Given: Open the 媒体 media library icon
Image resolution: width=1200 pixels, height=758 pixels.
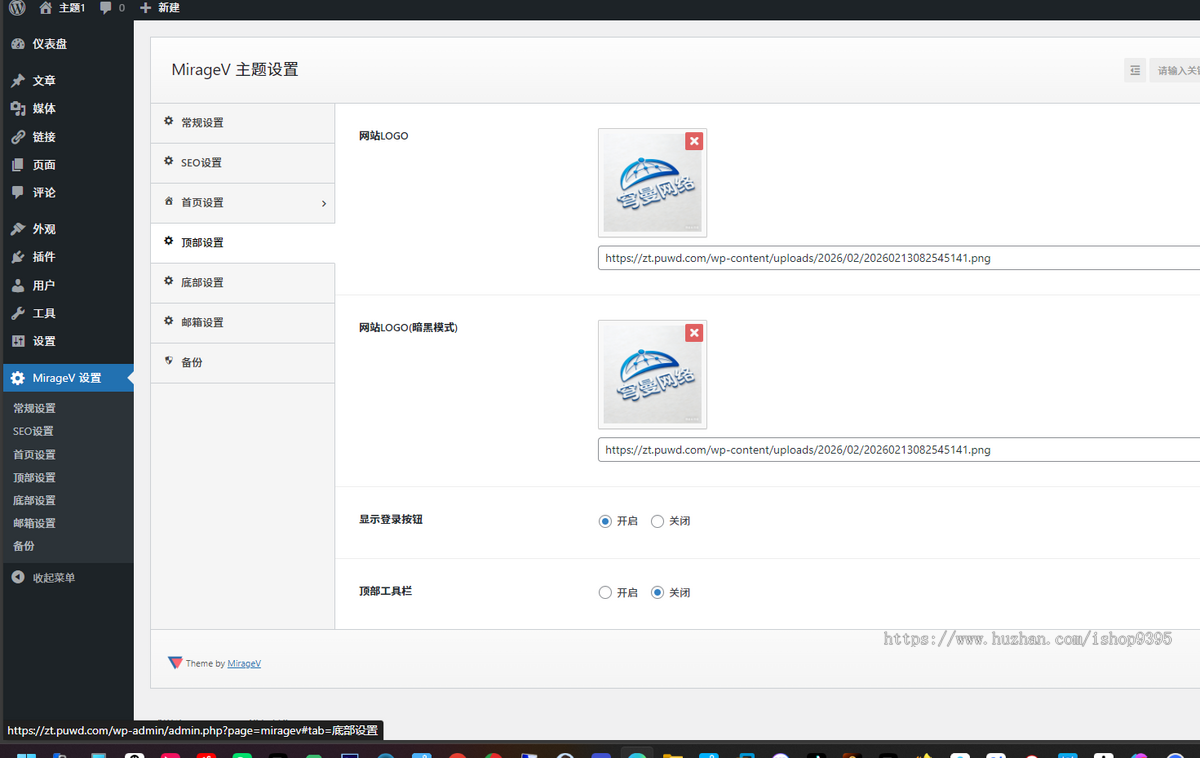Looking at the screenshot, I should pyautogui.click(x=18, y=109).
